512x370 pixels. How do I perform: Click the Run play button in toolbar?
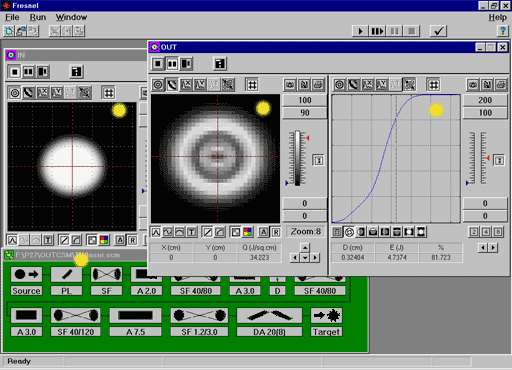tap(360, 31)
